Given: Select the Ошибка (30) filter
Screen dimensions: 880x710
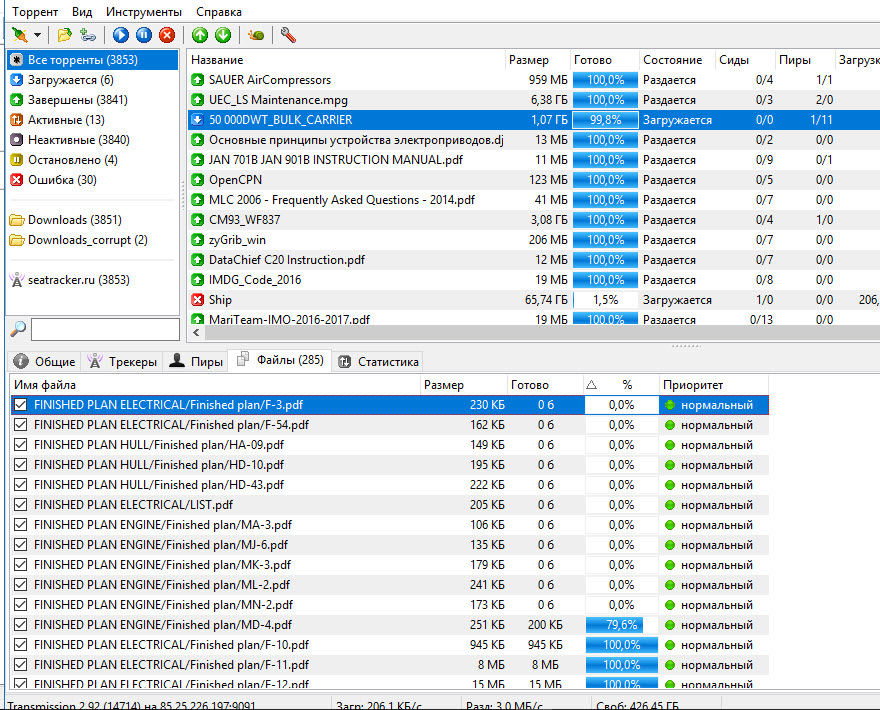Looking at the screenshot, I should point(61,180).
